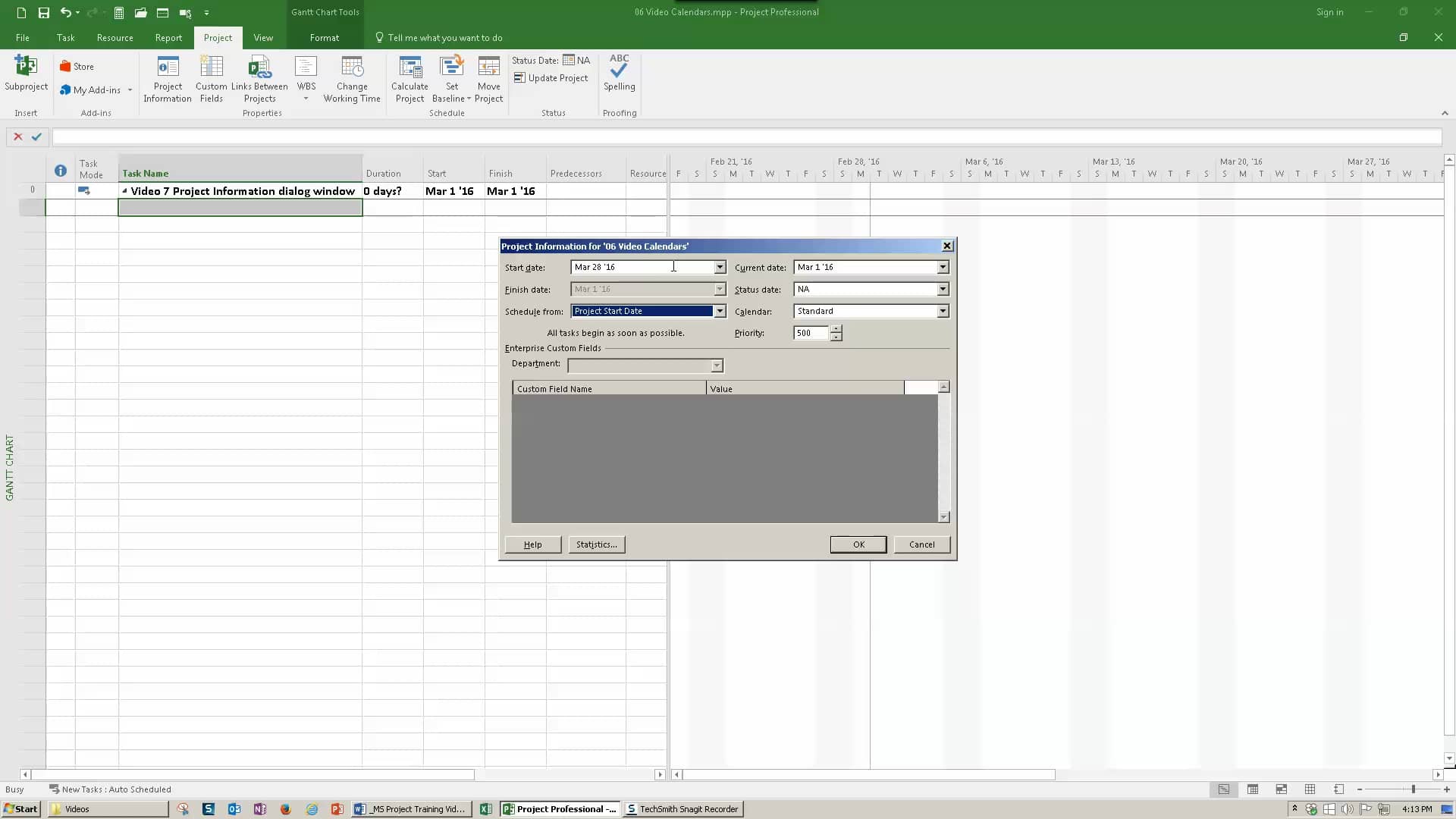Open the Project Information dialog from the ribbon
Viewport: 1456px width, 819px height.
point(168,79)
